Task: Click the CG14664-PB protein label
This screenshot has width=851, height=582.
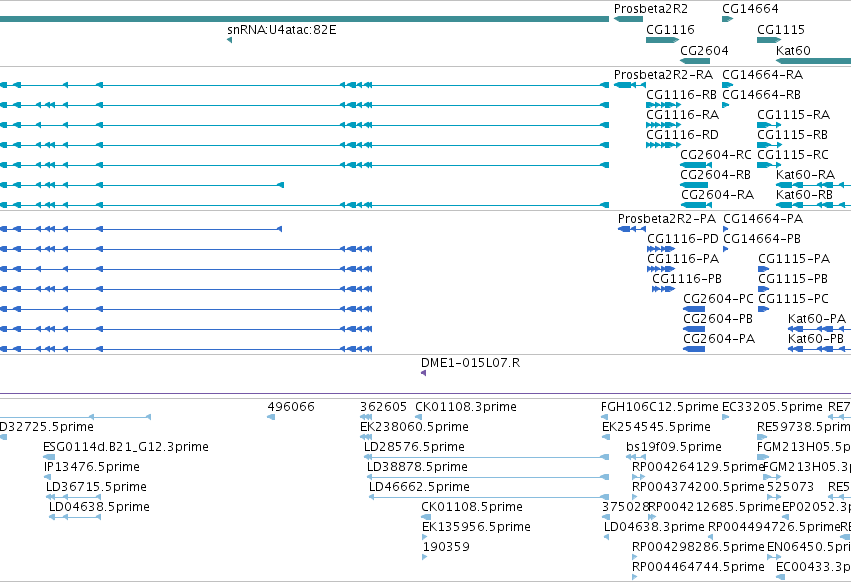Action: pos(761,239)
